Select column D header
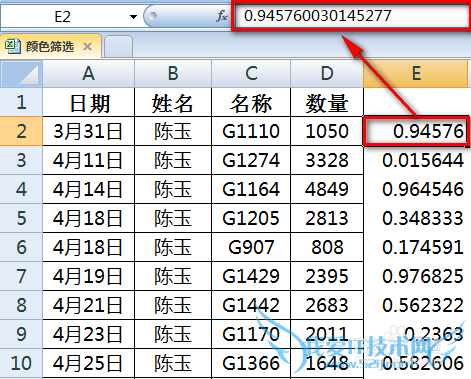Viewport: 471px width, 379px height. (327, 74)
